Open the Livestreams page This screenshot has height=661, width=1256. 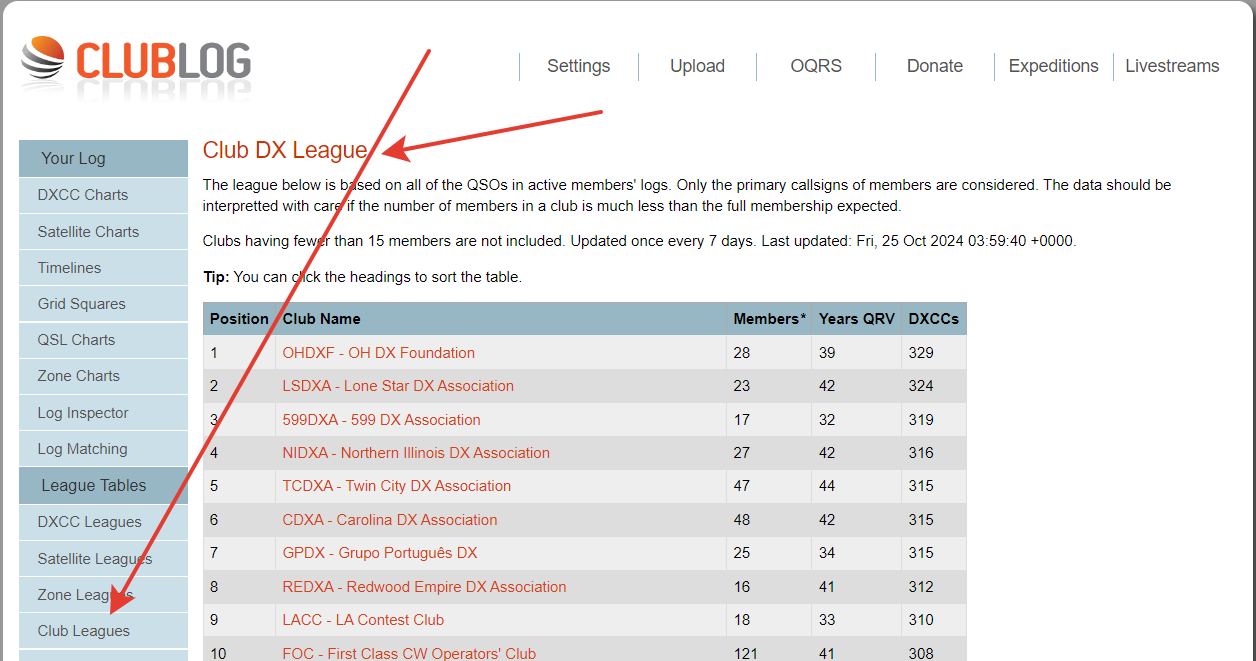coord(1172,66)
